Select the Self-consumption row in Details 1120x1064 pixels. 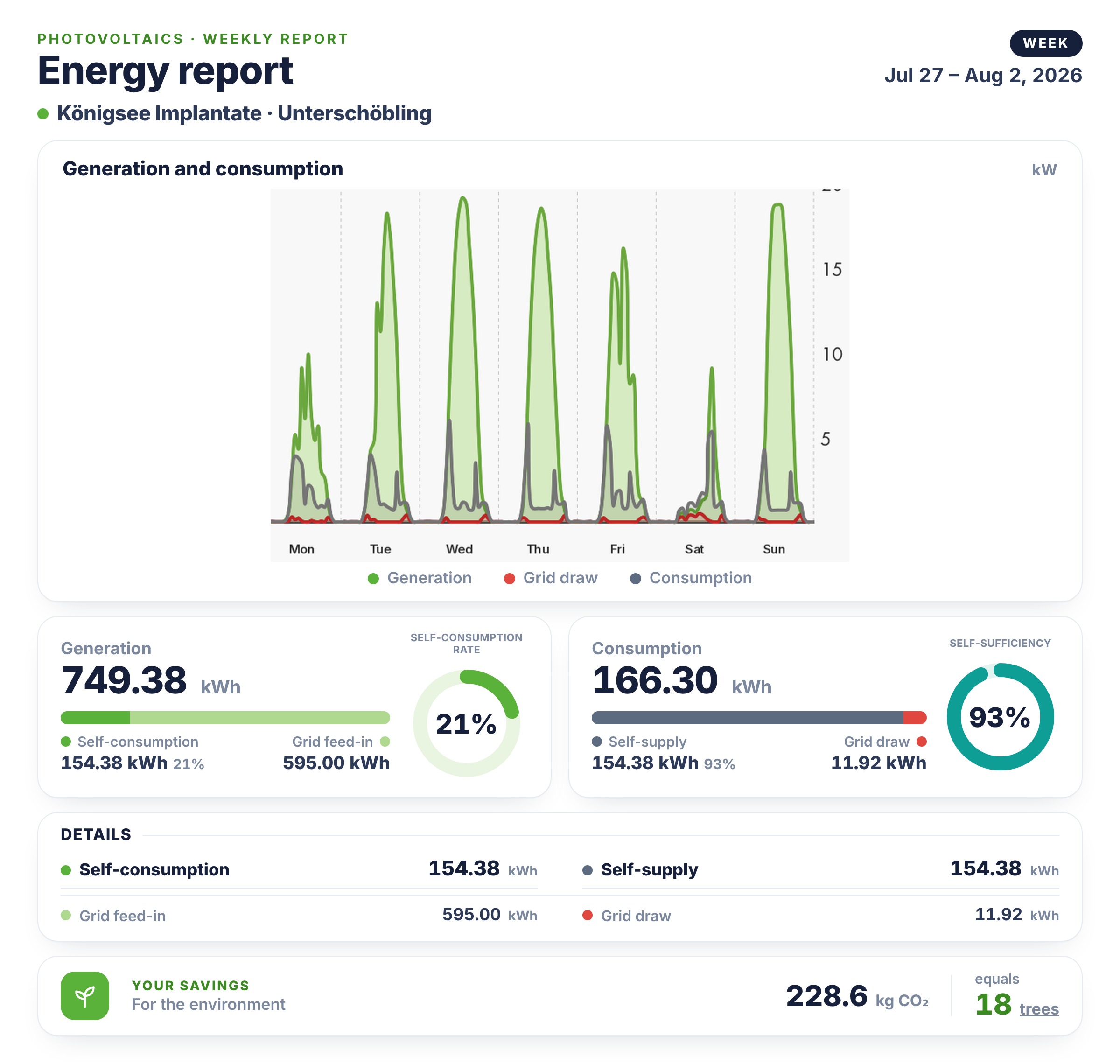click(x=299, y=869)
